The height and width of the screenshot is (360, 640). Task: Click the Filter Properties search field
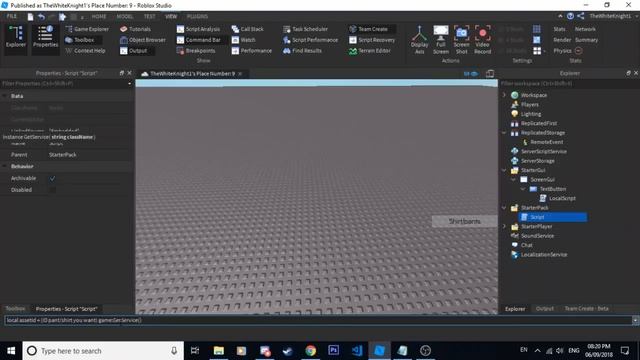click(65, 84)
